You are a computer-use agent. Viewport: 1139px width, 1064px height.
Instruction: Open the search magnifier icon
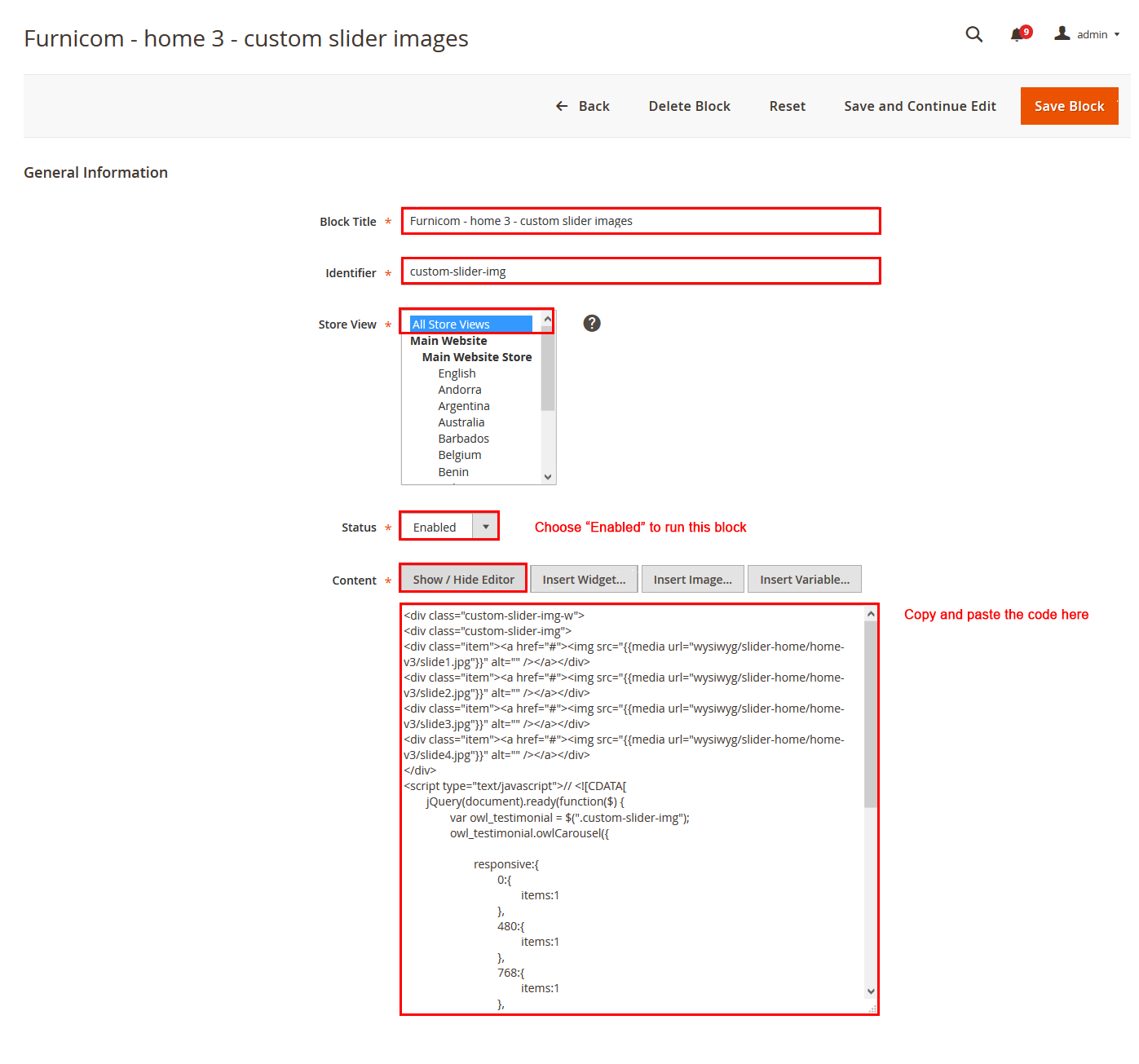(973, 34)
